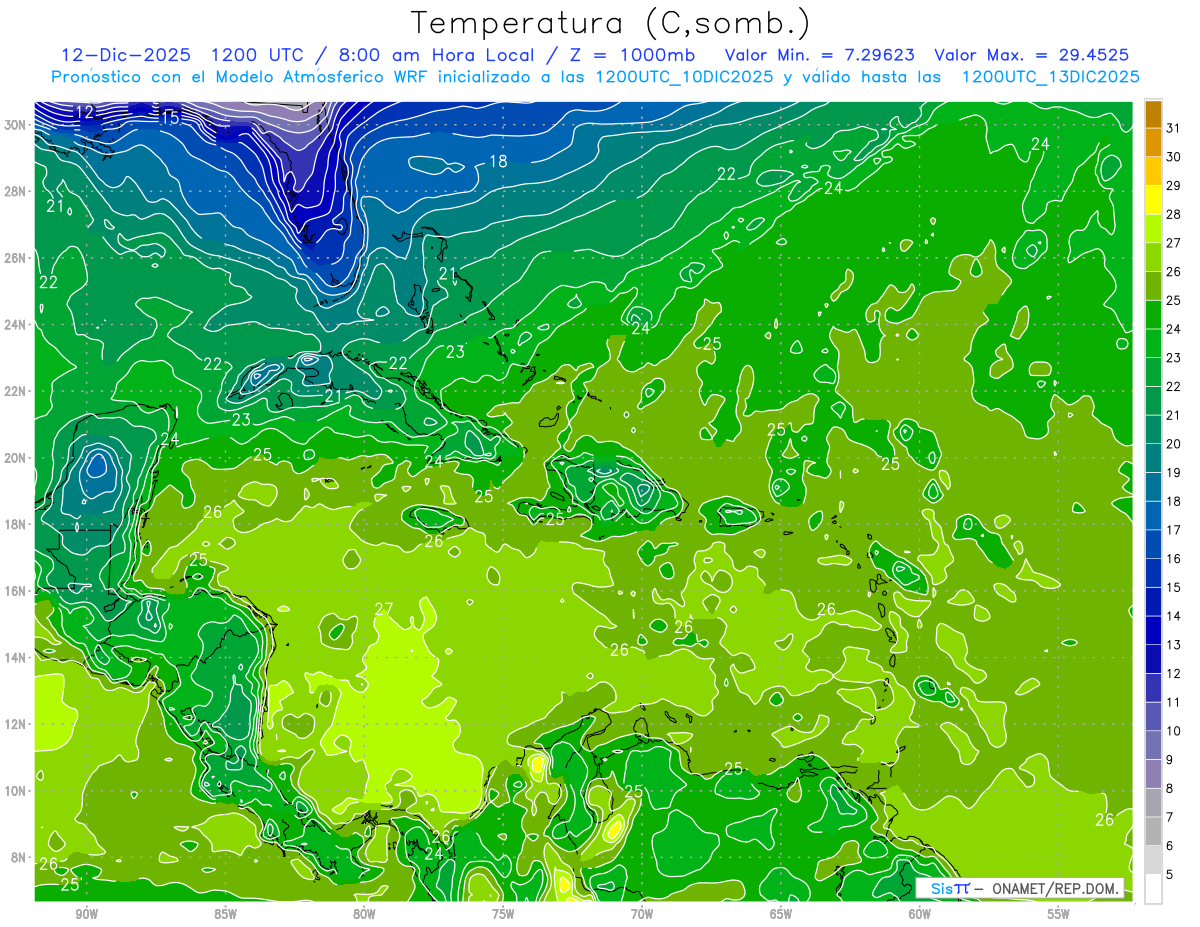The height and width of the screenshot is (927, 1200).
Task: Click the 55W longitude axis label
Action: click(1059, 913)
